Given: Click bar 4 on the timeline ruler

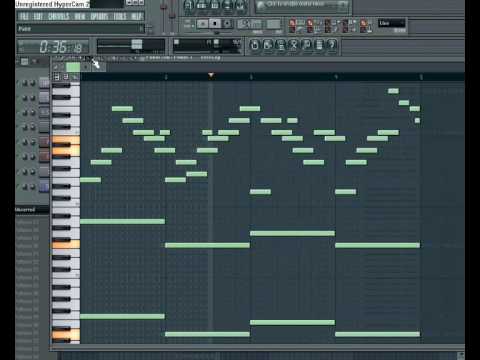Looking at the screenshot, I should [x=336, y=77].
